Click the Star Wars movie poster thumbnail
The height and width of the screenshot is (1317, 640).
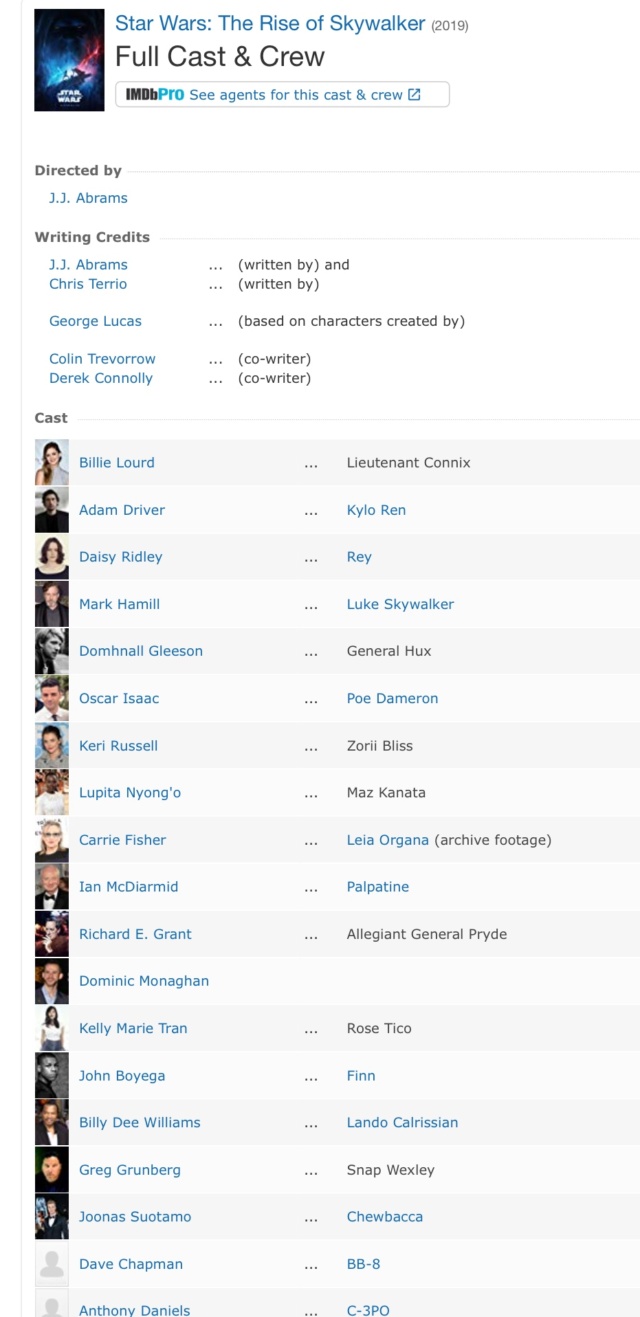coord(69,60)
